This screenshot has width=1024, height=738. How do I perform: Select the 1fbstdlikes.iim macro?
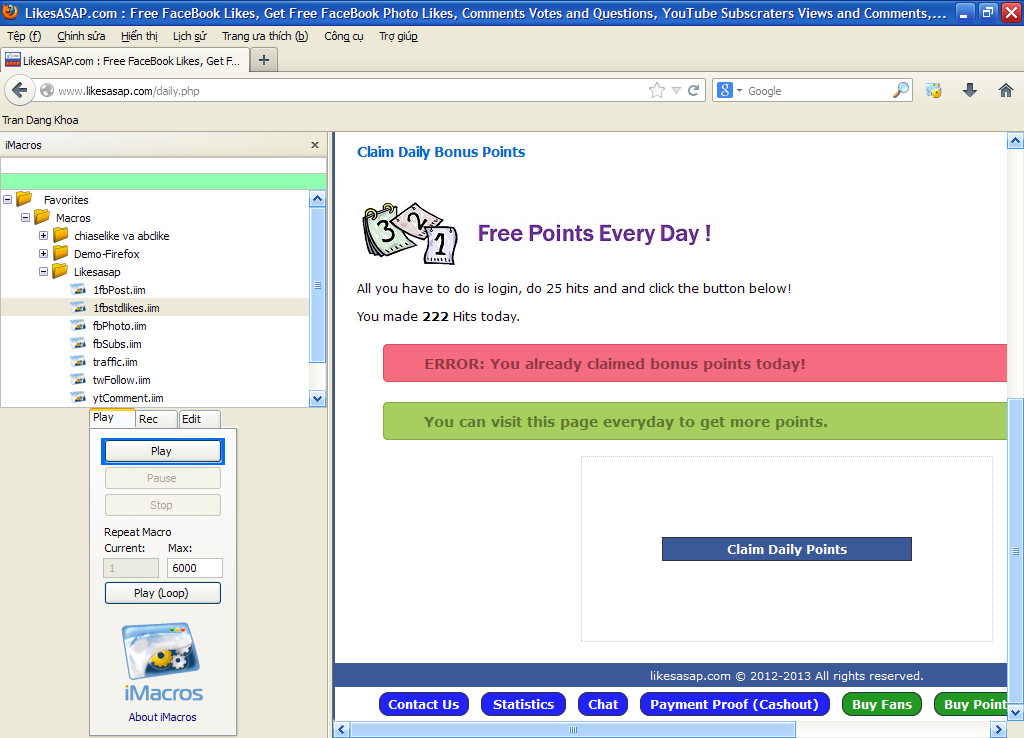tap(155, 308)
